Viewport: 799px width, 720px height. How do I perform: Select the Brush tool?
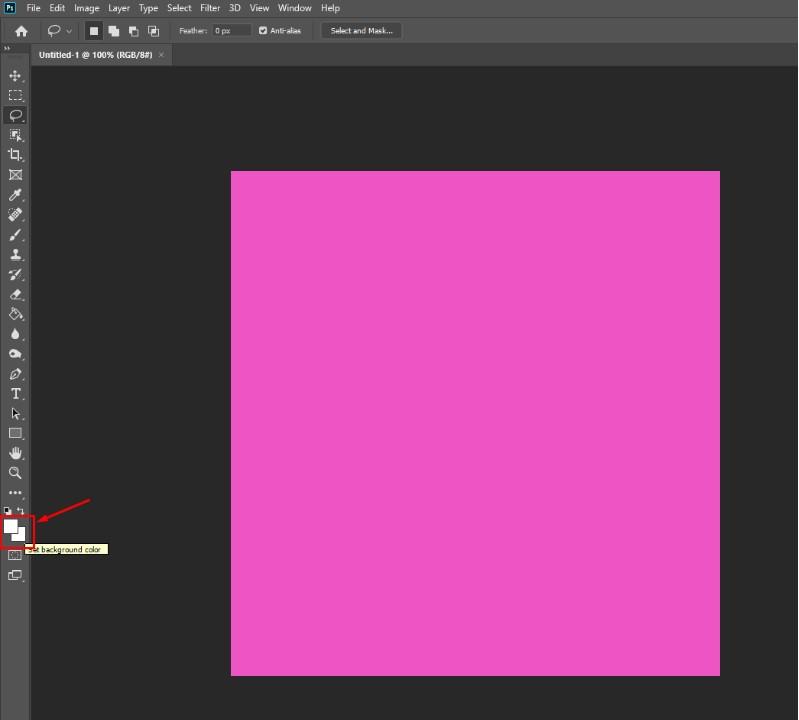[x=15, y=234]
